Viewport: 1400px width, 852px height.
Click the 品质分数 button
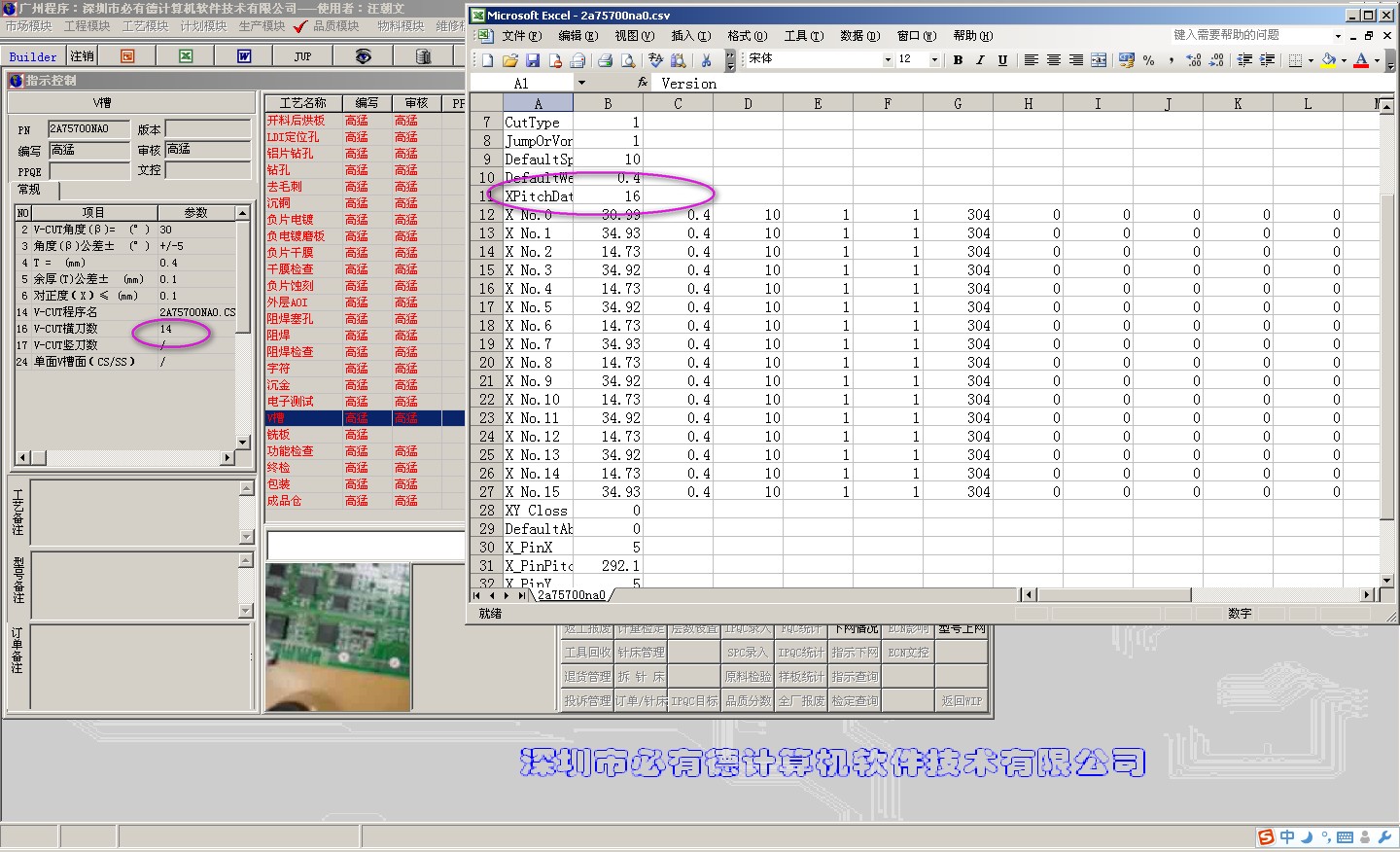[748, 700]
